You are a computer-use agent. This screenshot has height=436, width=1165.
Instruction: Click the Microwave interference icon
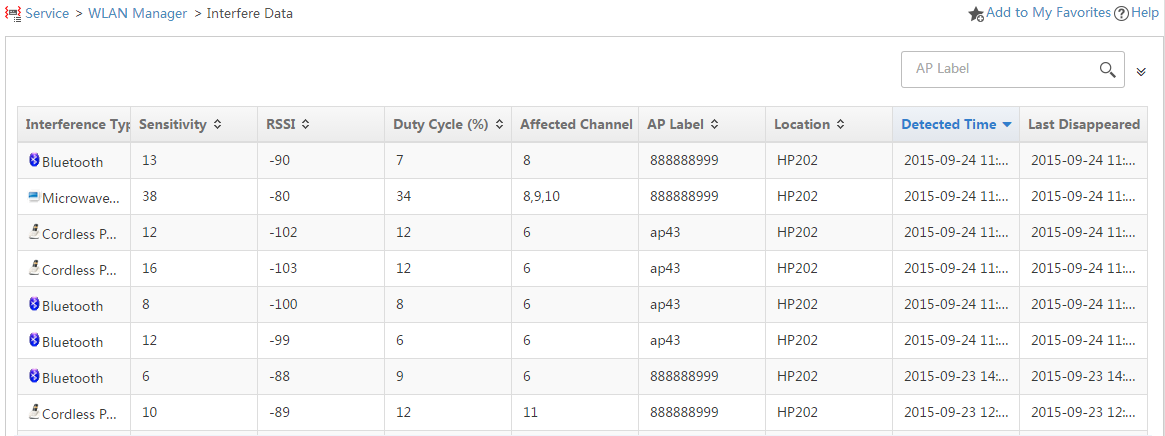[x=33, y=197]
